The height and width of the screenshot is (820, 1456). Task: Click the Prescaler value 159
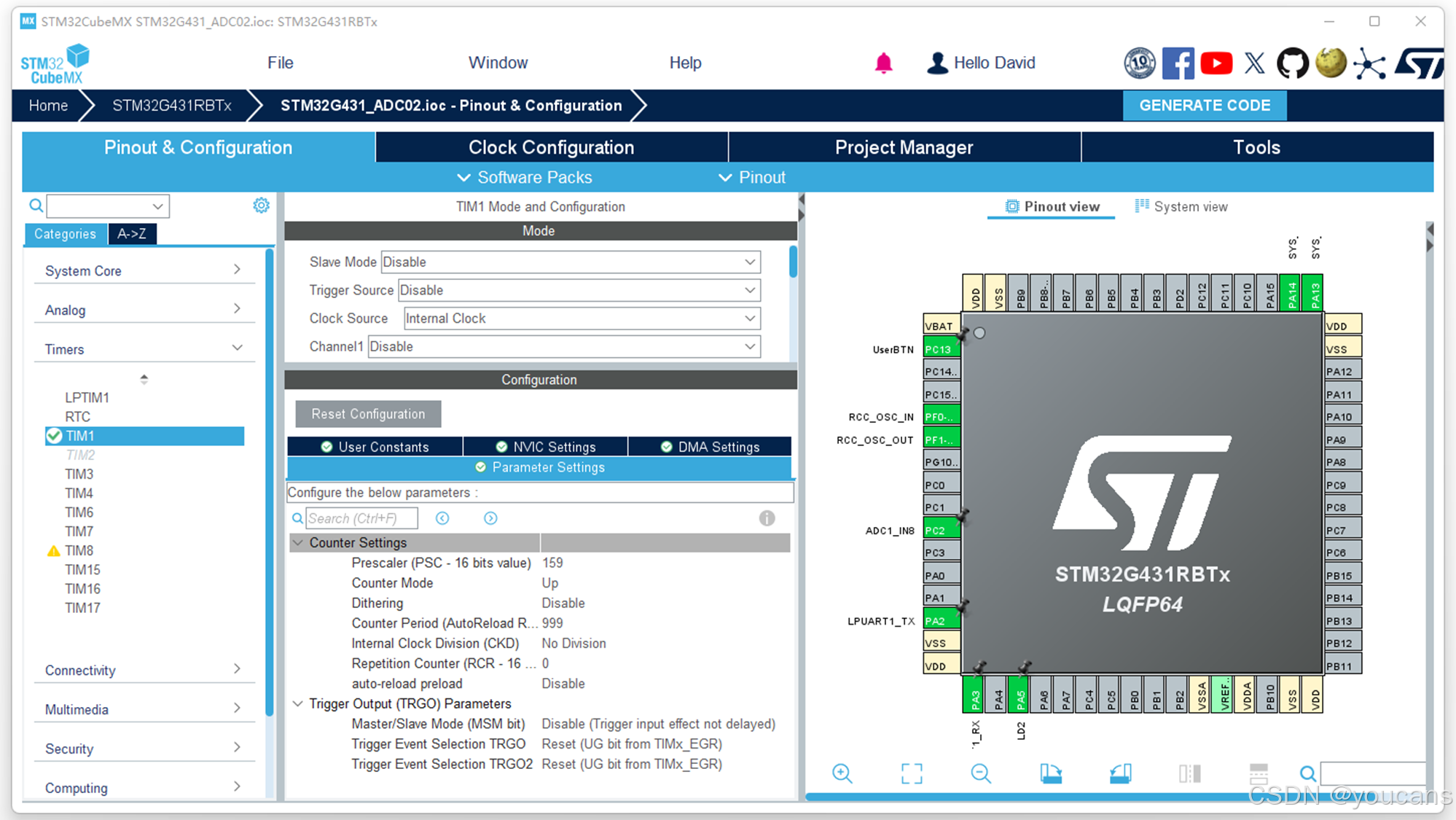click(x=552, y=563)
